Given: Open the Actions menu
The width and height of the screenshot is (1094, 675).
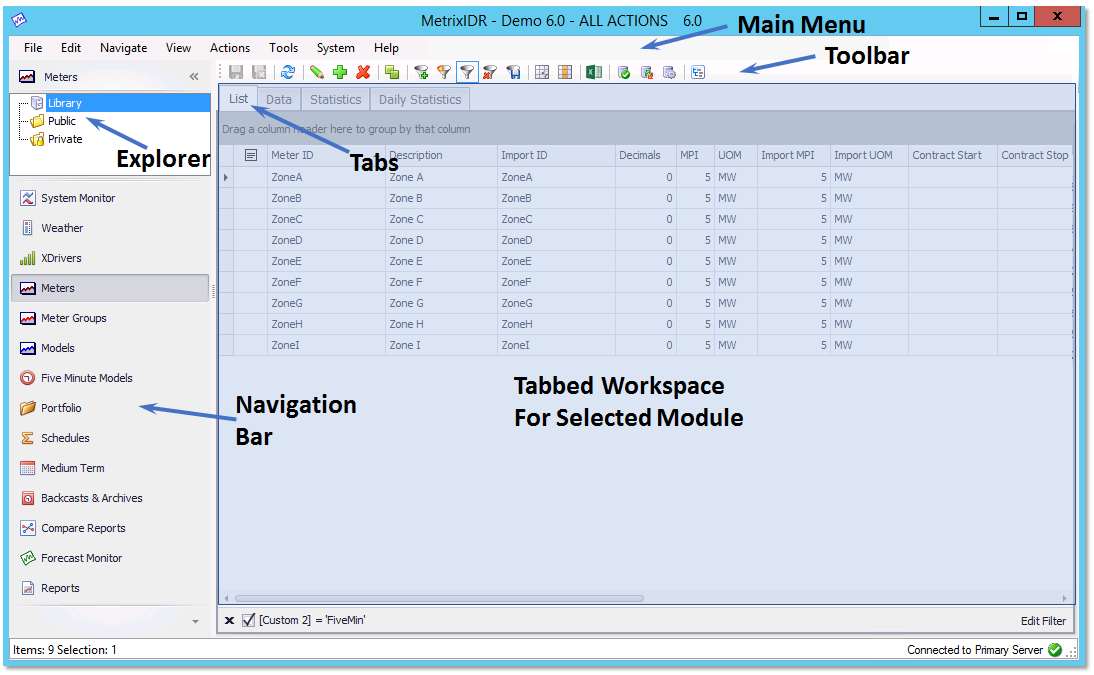Looking at the screenshot, I should pos(230,48).
